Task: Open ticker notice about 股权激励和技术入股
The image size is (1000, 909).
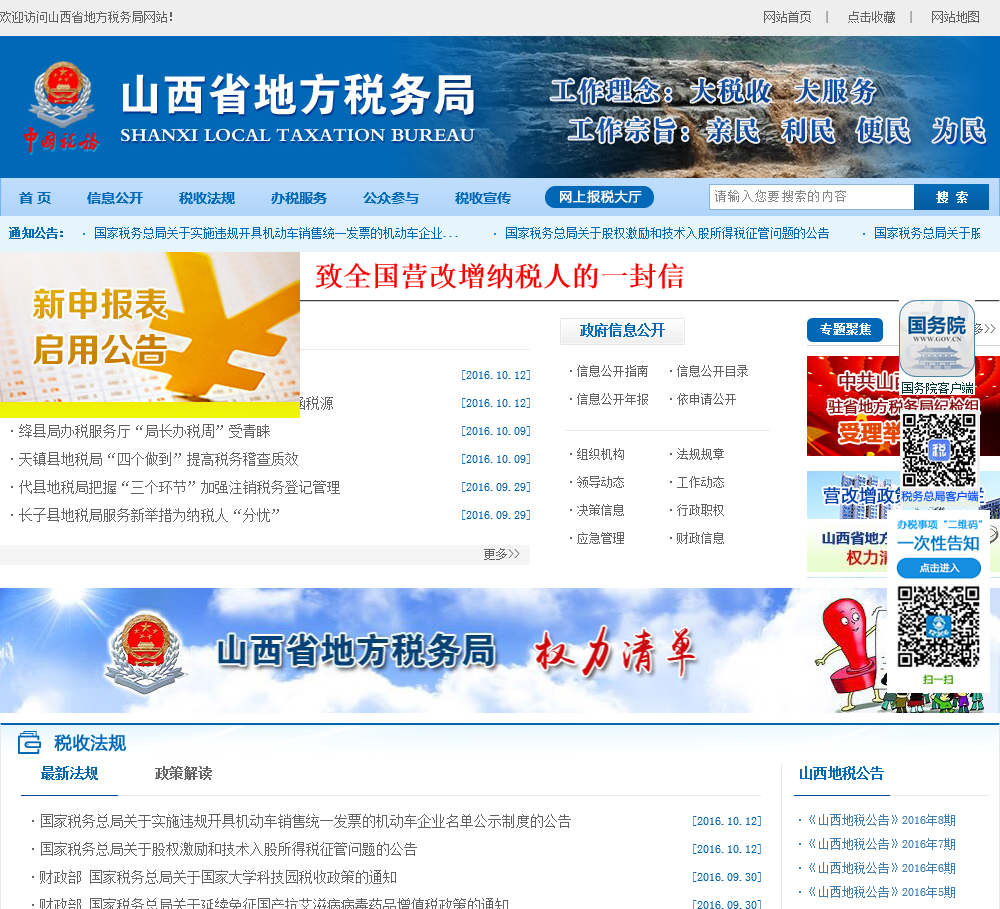Action: coord(667,233)
